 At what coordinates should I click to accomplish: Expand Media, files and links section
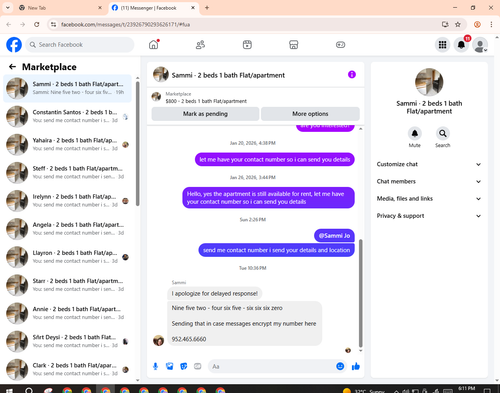coord(429,199)
